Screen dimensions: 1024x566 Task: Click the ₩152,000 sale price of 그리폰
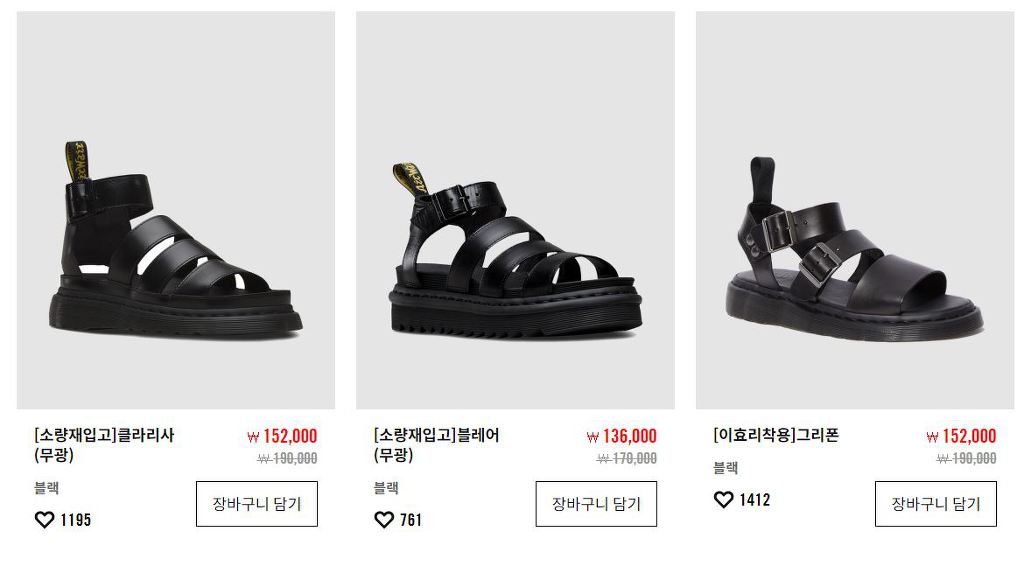click(x=961, y=436)
